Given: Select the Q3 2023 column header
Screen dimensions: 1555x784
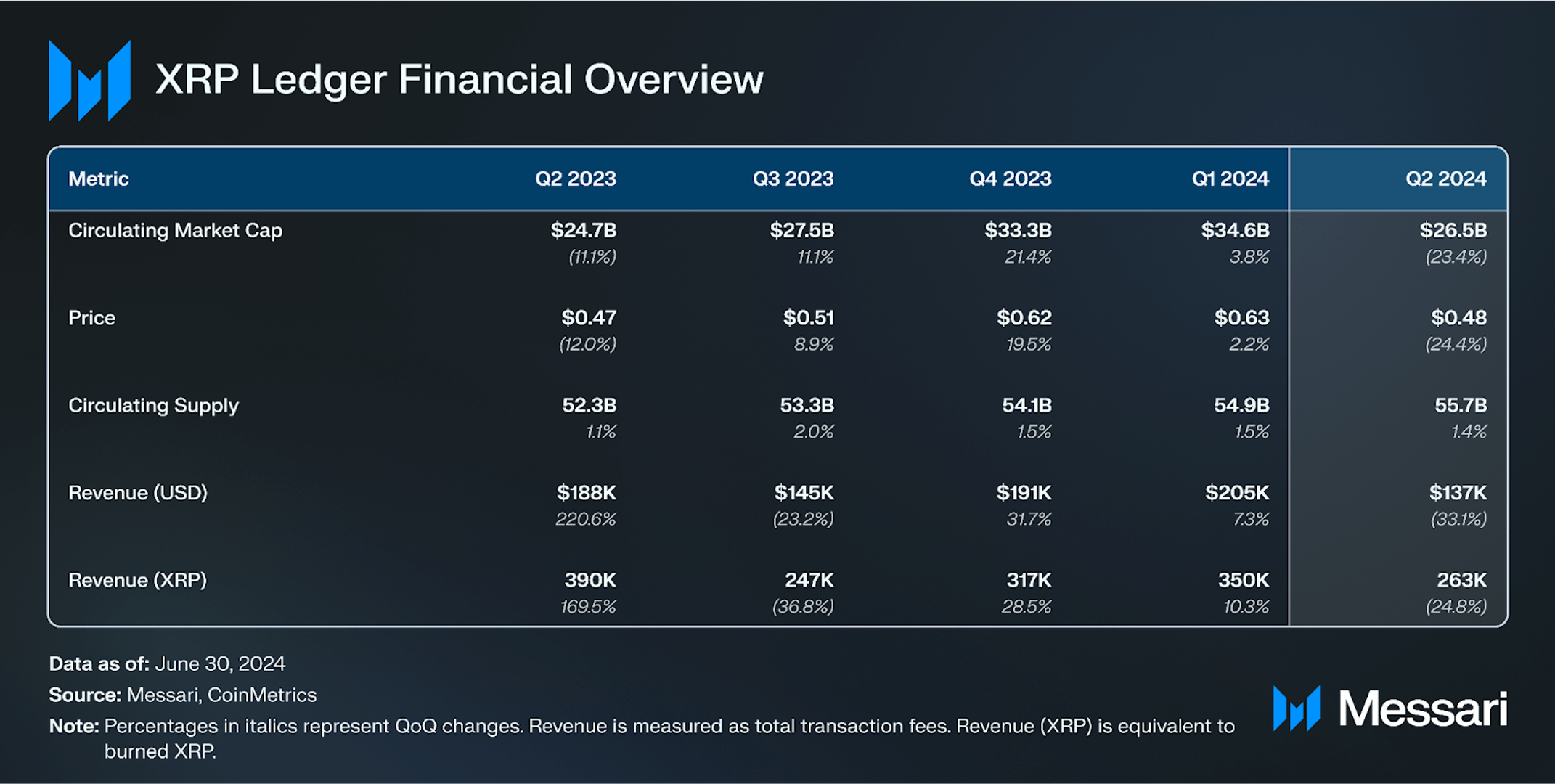Looking at the screenshot, I should [793, 179].
